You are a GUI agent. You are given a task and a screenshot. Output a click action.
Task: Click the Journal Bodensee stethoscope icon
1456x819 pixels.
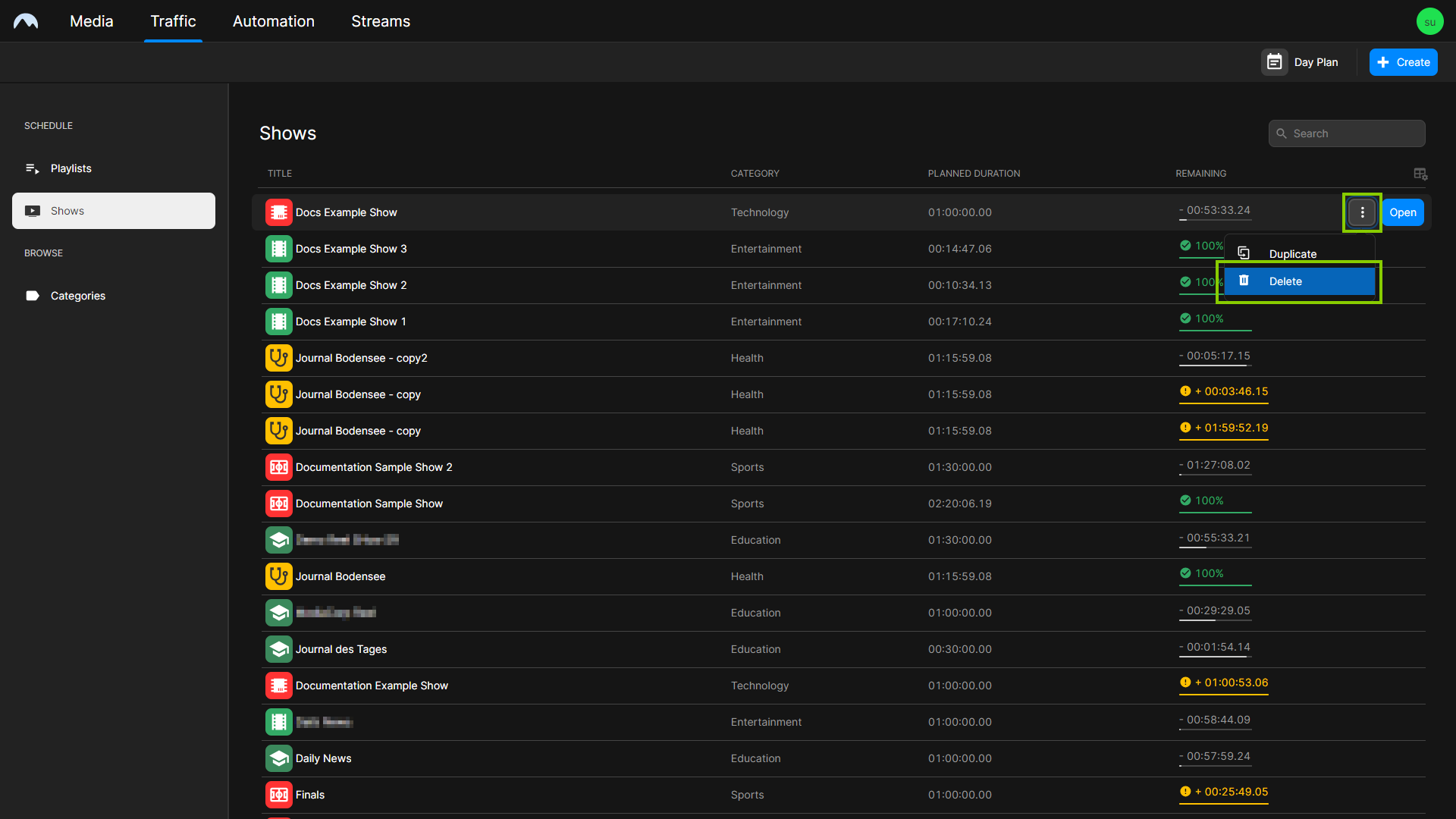(278, 576)
